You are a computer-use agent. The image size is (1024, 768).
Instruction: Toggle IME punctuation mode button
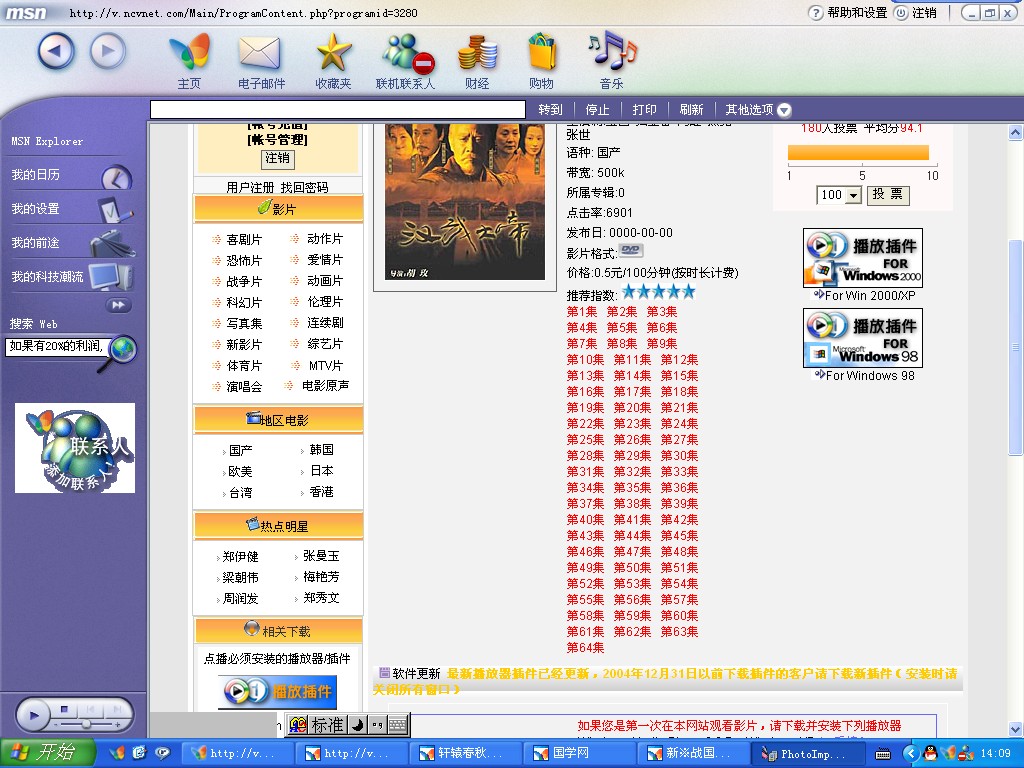(x=376, y=724)
